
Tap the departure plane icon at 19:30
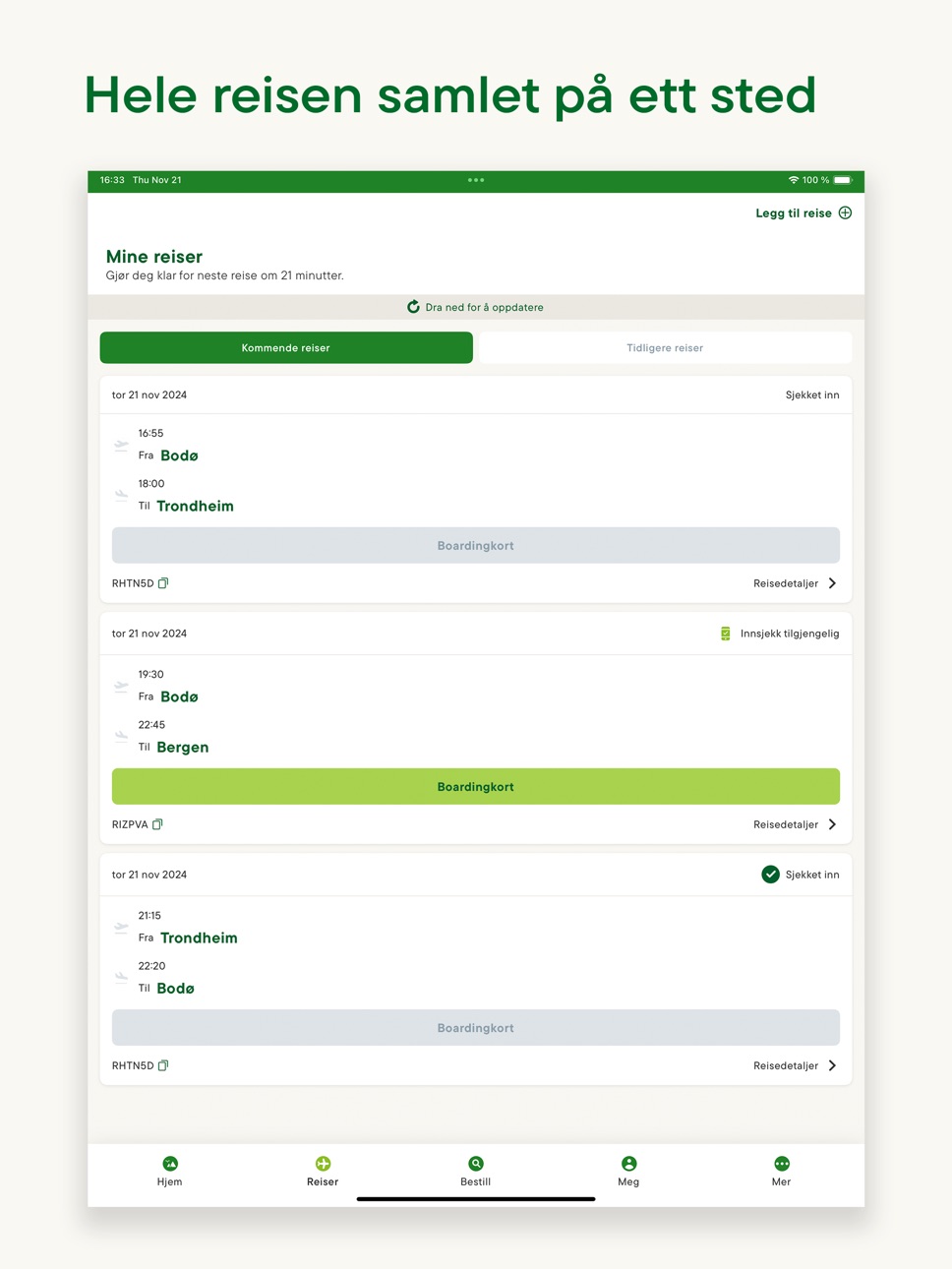pos(121,687)
